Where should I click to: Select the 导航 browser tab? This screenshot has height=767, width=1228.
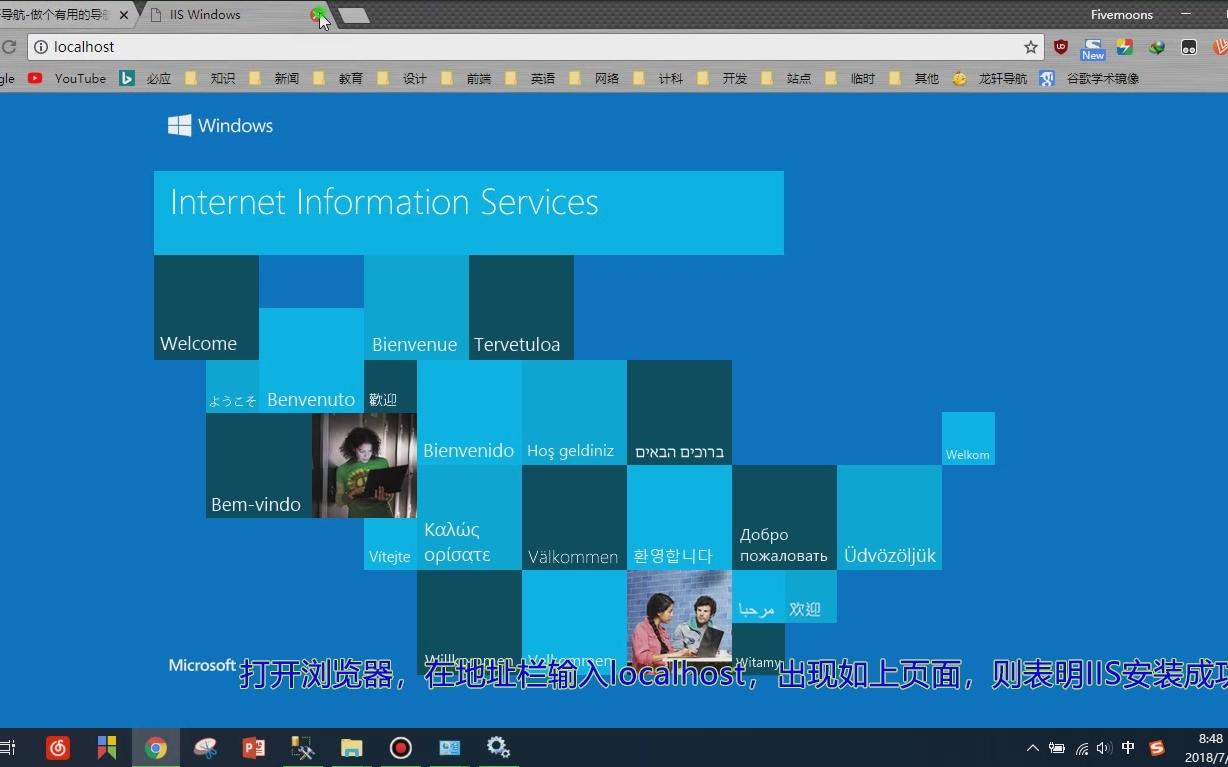[x=60, y=14]
